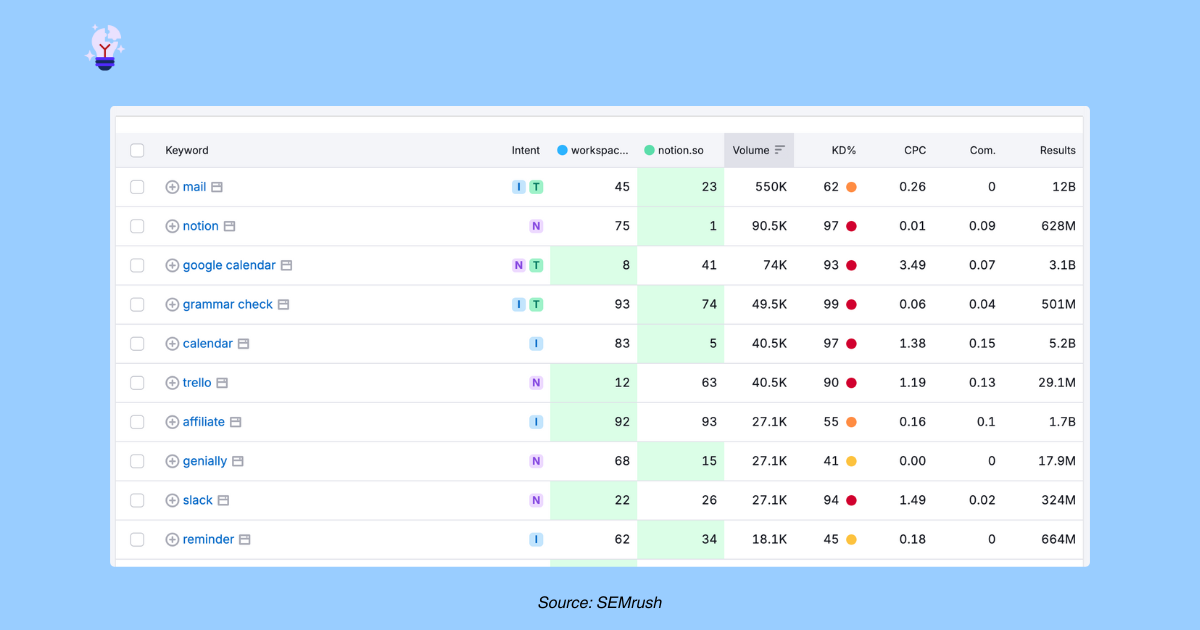Click the plus icon beside trello keyword
The image size is (1200, 630).
click(172, 382)
